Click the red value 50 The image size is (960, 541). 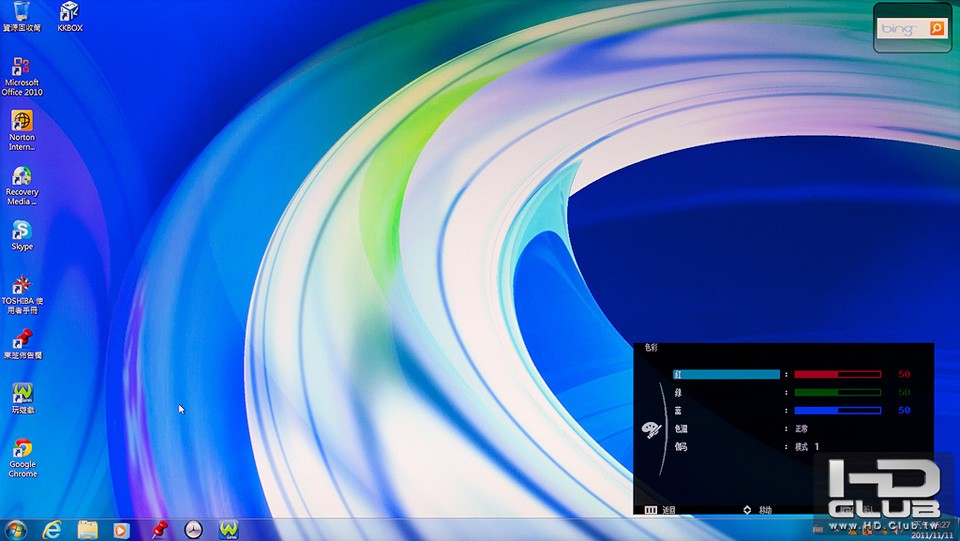[904, 374]
